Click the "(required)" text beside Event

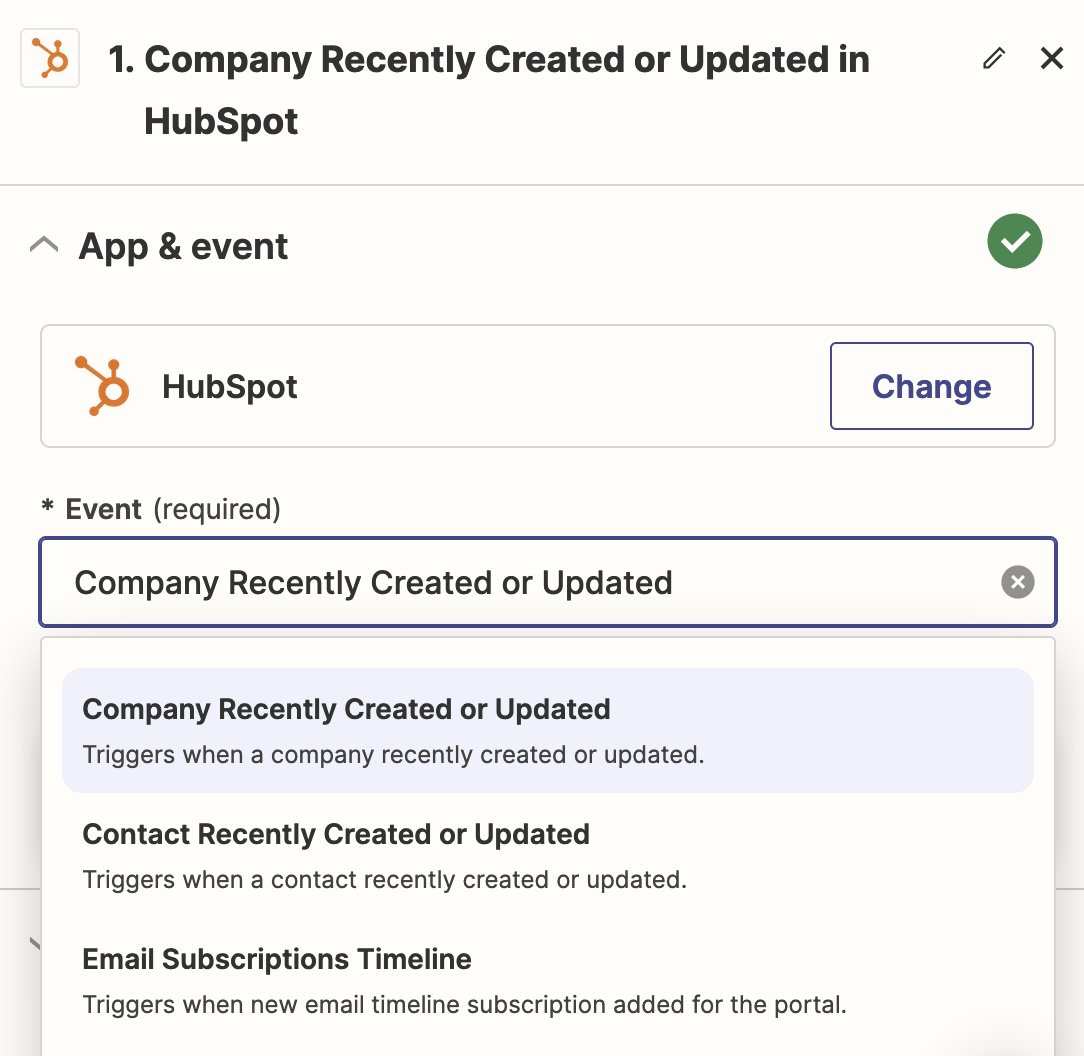click(217, 509)
